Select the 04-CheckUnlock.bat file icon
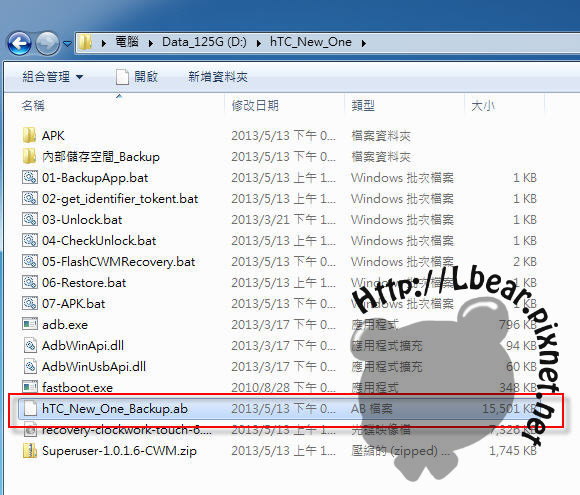 click(x=30, y=240)
